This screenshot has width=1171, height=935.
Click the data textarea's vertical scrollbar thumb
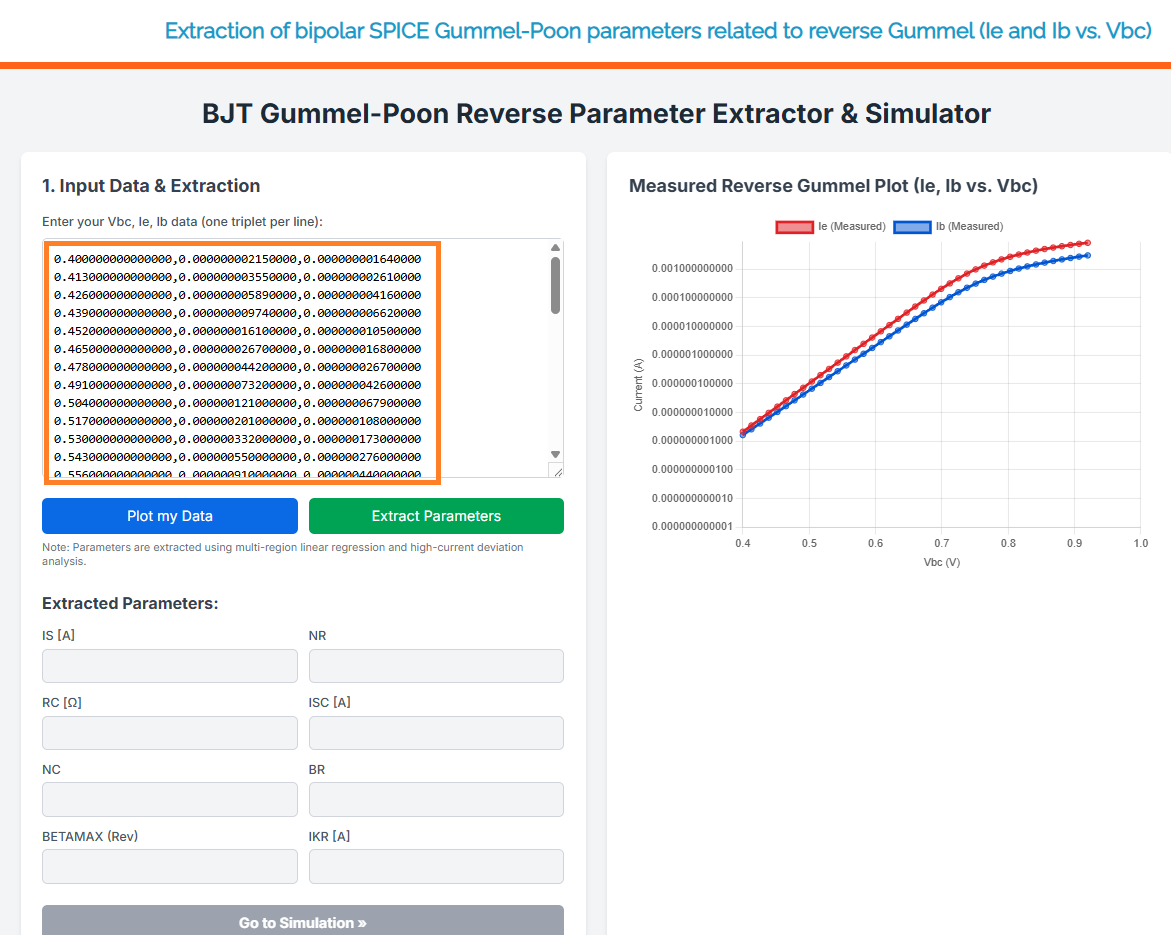[x=555, y=285]
